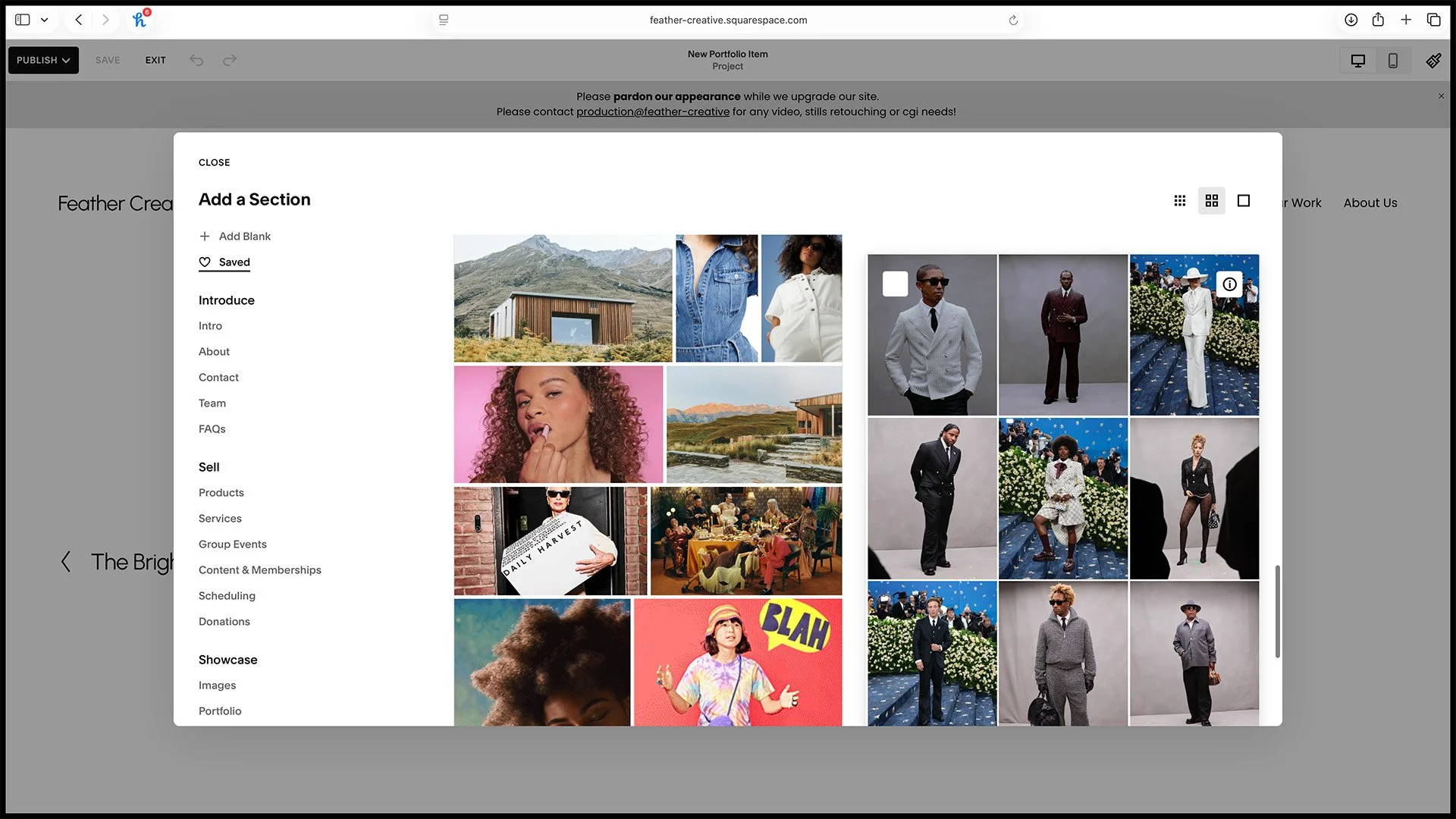Open the PUBLISH dropdown

pyautogui.click(x=42, y=60)
